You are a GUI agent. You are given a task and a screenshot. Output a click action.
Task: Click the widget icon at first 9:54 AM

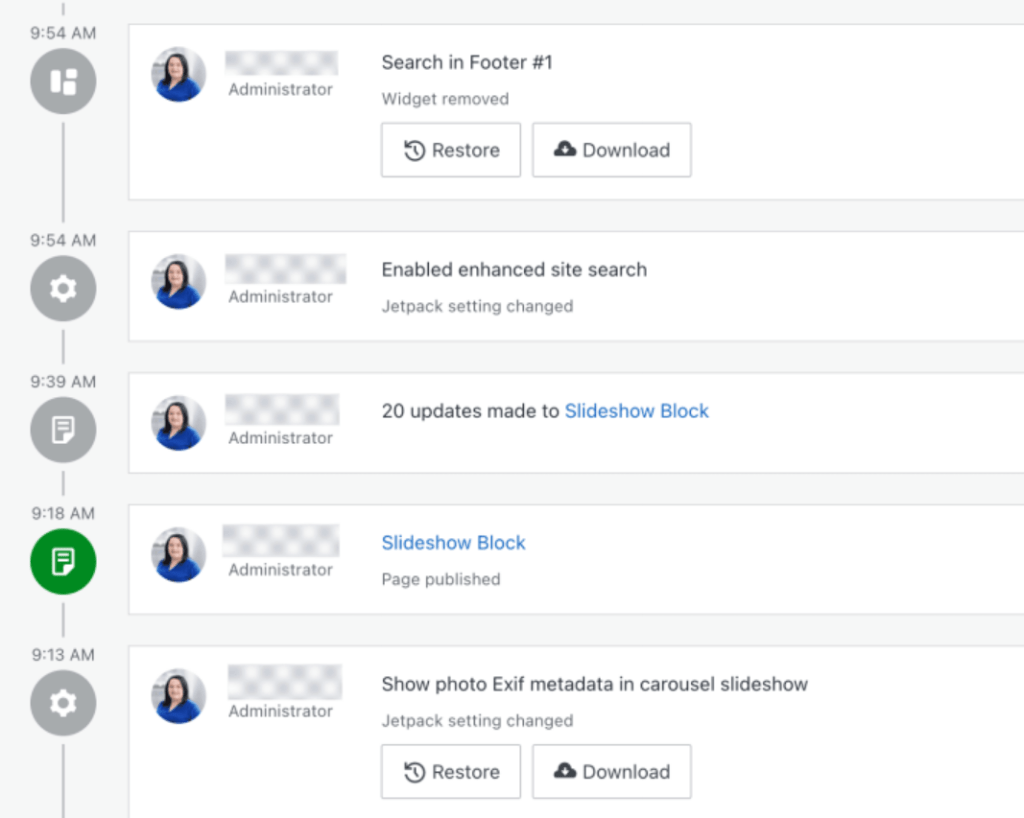tap(63, 81)
